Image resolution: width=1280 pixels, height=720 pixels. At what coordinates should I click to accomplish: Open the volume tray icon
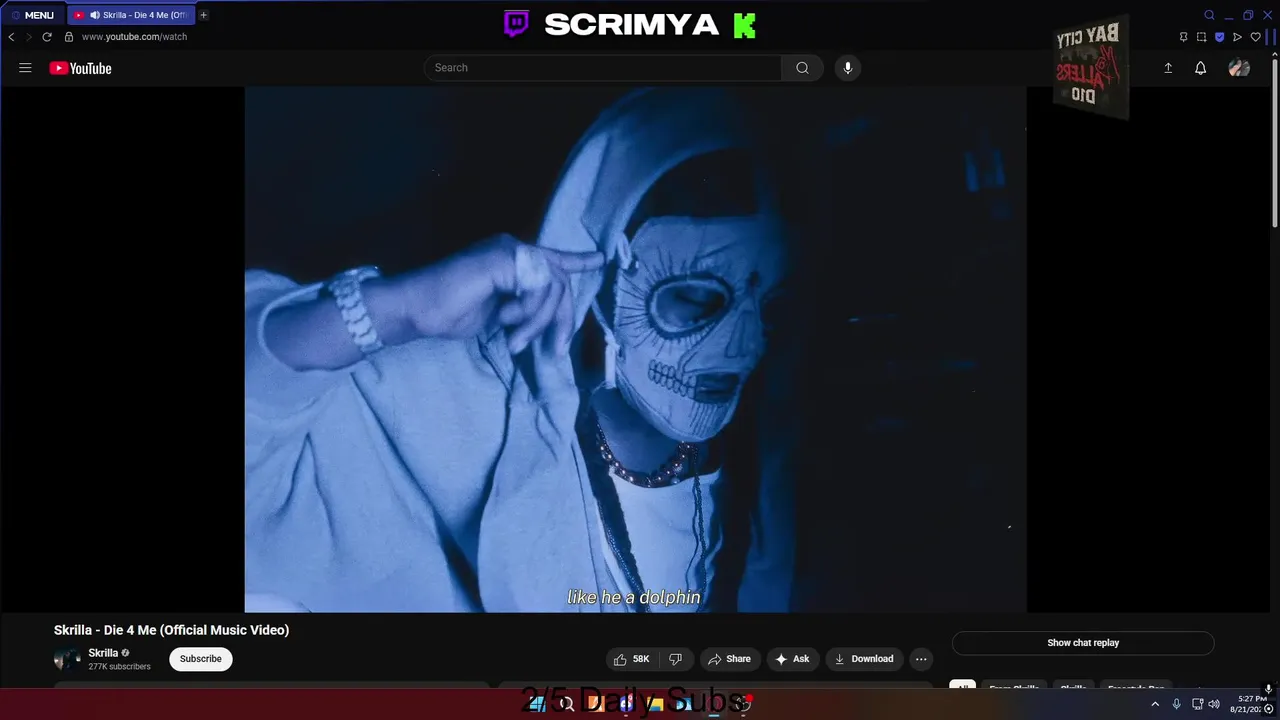click(x=1214, y=704)
